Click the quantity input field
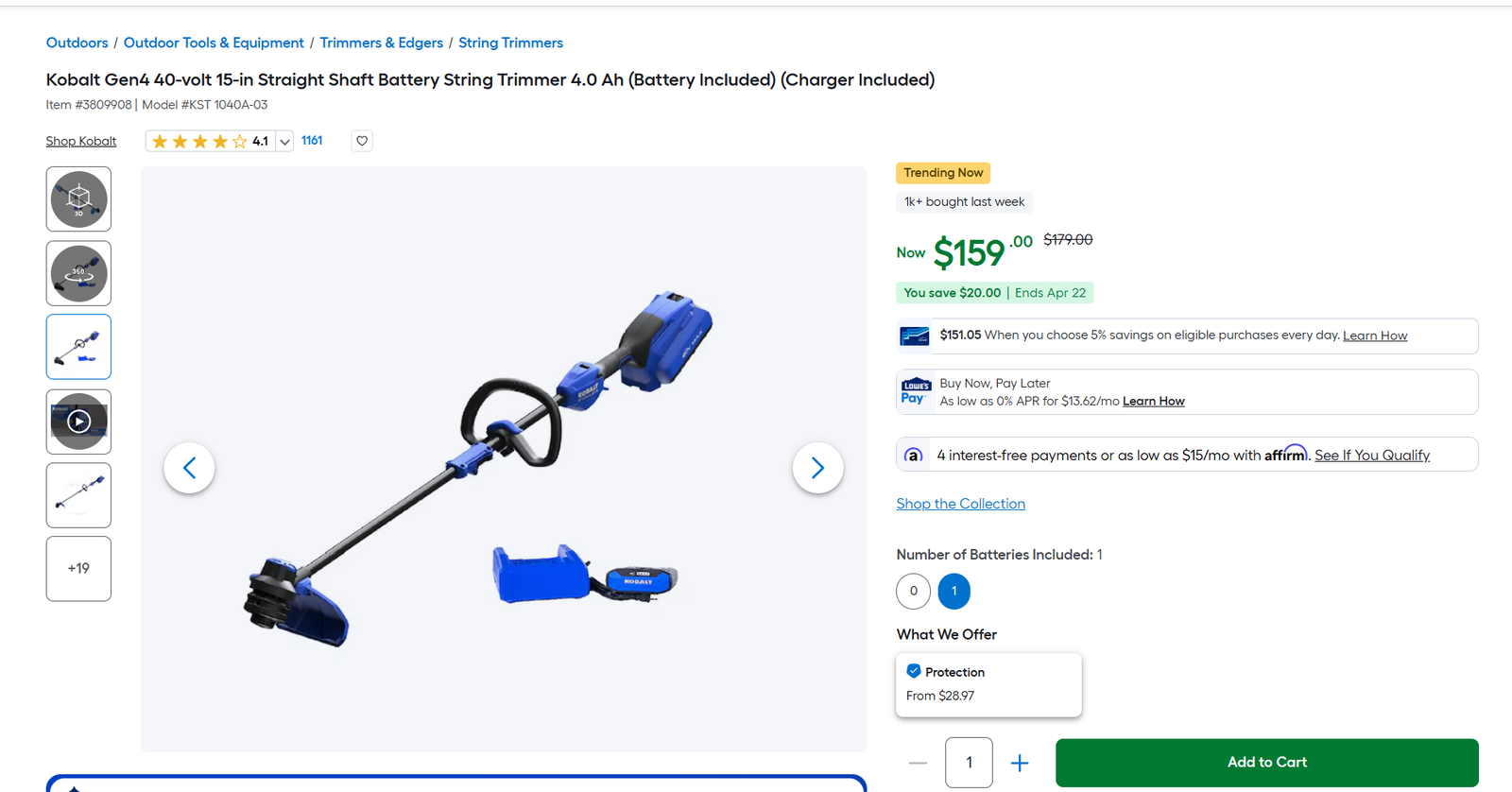Image resolution: width=1512 pixels, height=792 pixels. point(969,763)
